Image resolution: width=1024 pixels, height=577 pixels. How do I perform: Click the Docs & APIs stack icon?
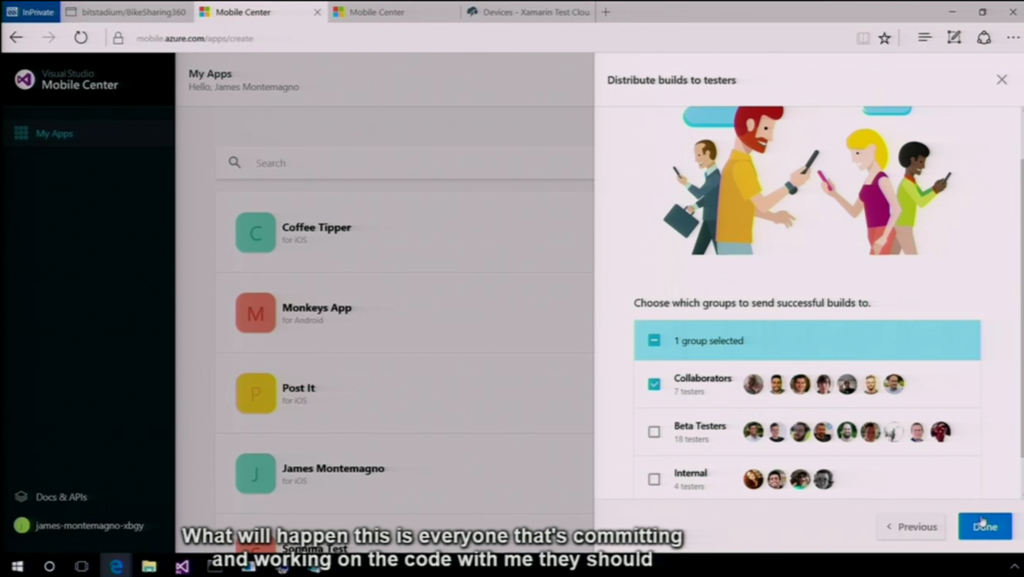[x=21, y=497]
